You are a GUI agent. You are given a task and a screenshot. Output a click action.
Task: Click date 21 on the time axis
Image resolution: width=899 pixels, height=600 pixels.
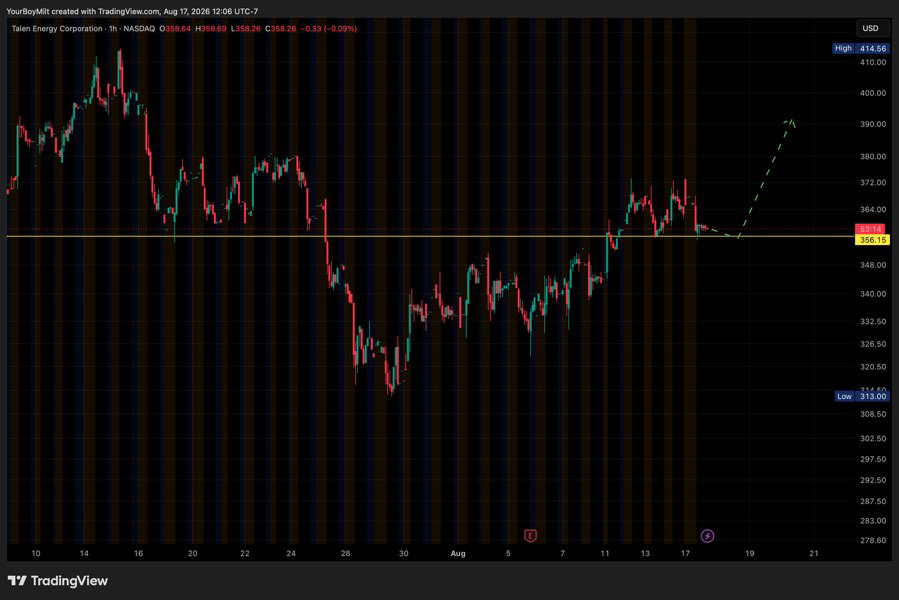(x=814, y=554)
